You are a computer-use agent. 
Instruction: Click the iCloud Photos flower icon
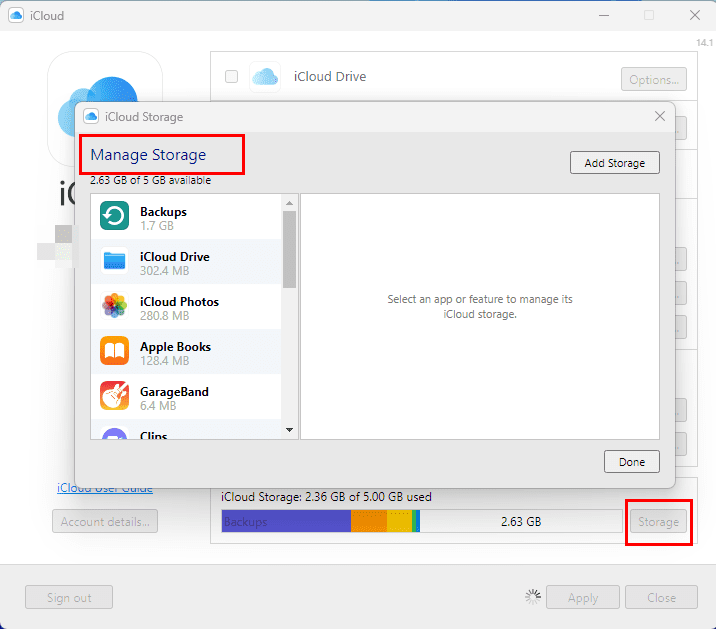(x=114, y=305)
